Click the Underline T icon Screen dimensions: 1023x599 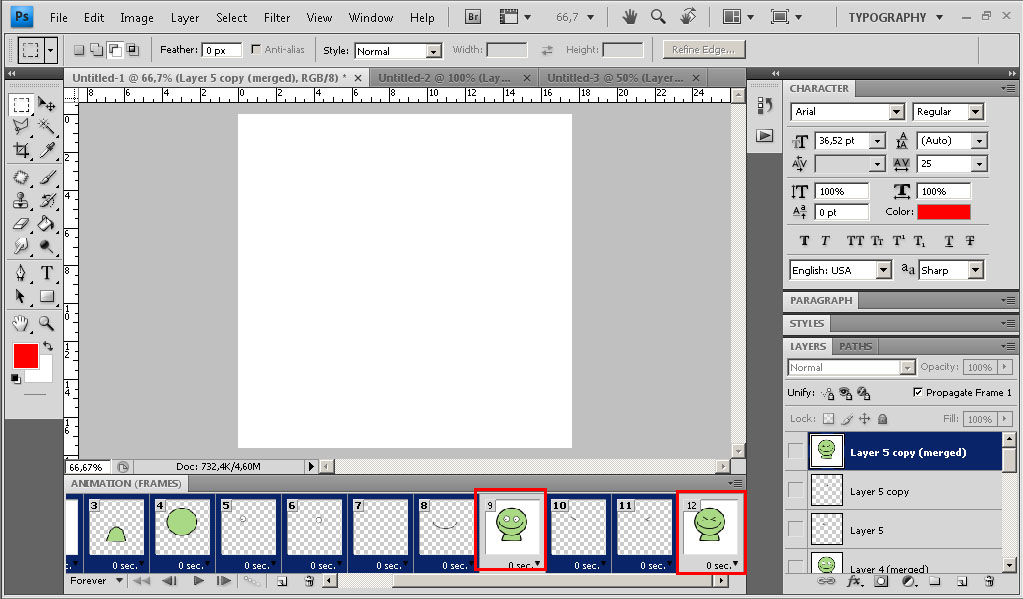(949, 241)
